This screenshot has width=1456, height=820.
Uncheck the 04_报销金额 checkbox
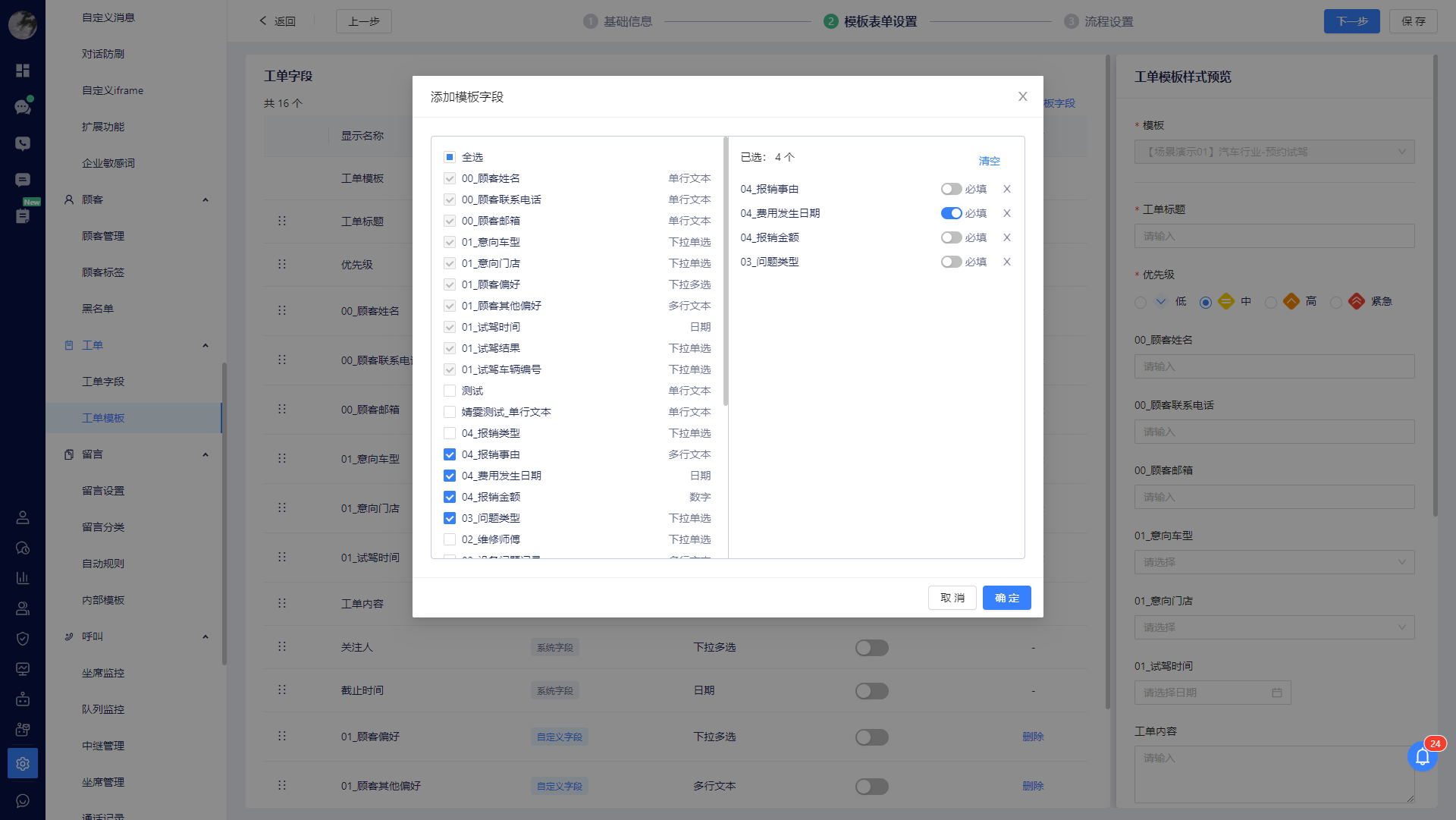(450, 497)
